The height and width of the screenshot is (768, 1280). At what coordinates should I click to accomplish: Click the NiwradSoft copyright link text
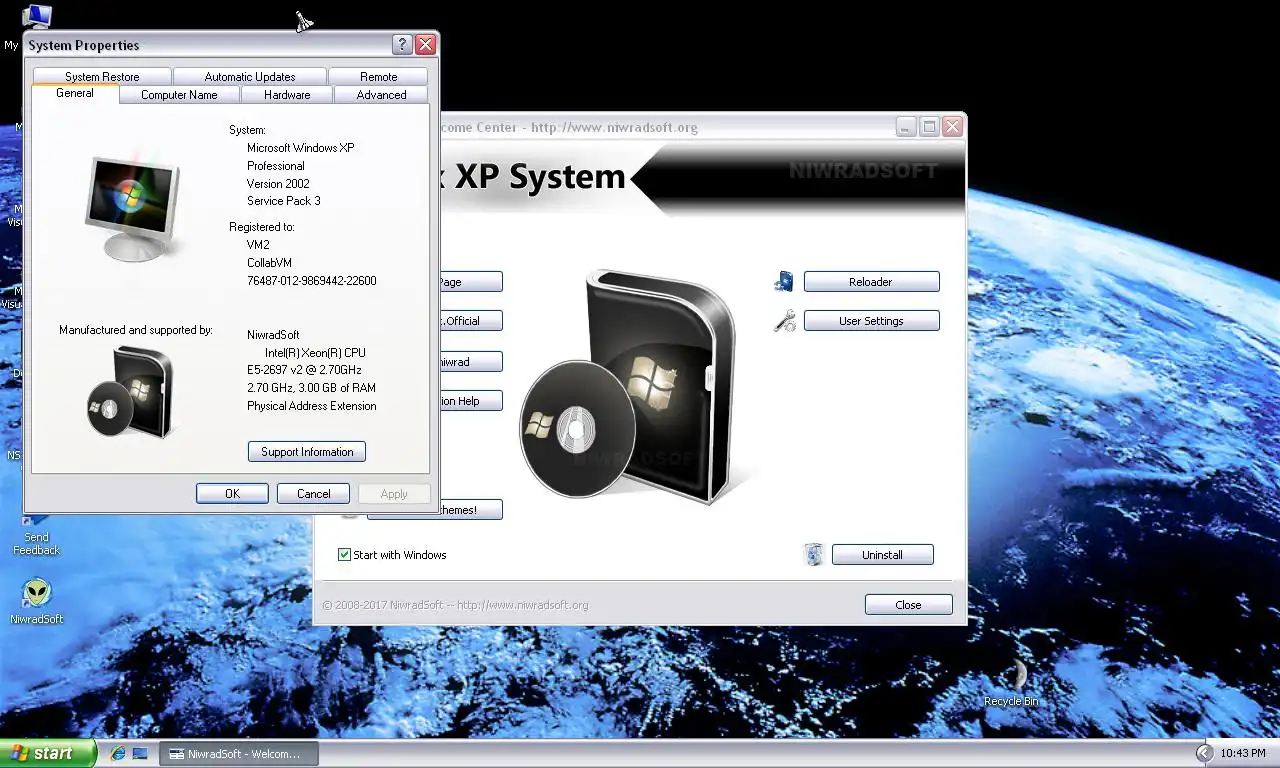tap(455, 605)
